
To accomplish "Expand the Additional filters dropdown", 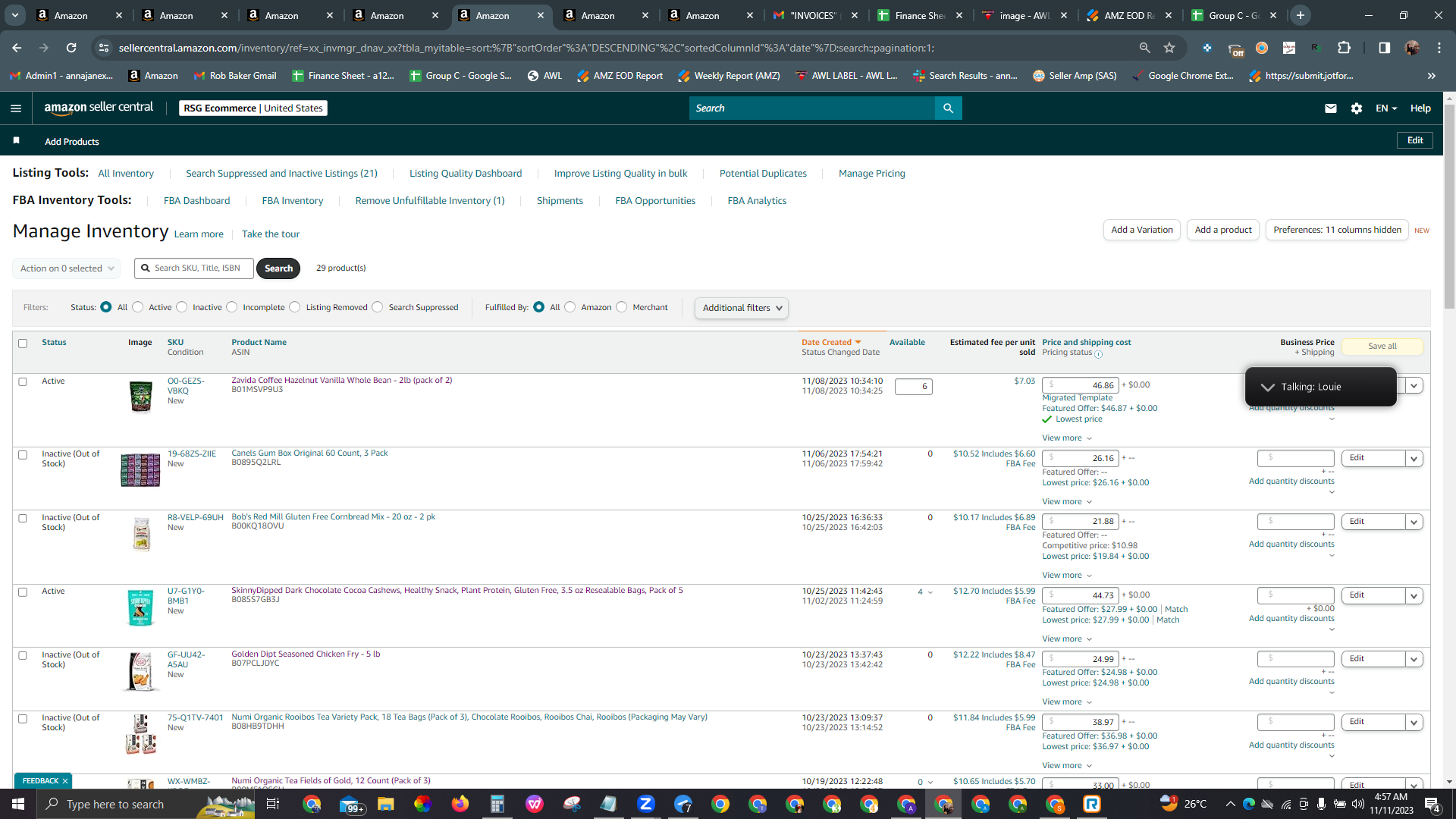I will click(x=742, y=308).
